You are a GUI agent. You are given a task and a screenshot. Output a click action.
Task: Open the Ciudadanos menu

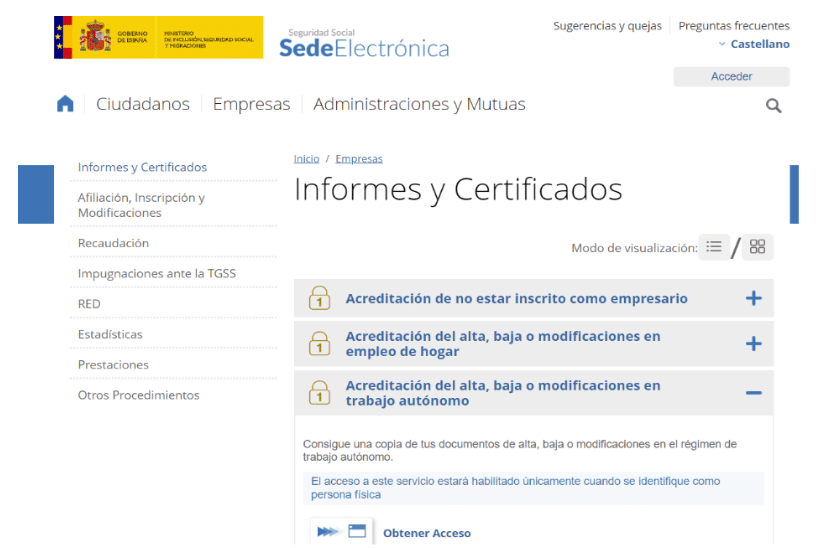point(143,104)
